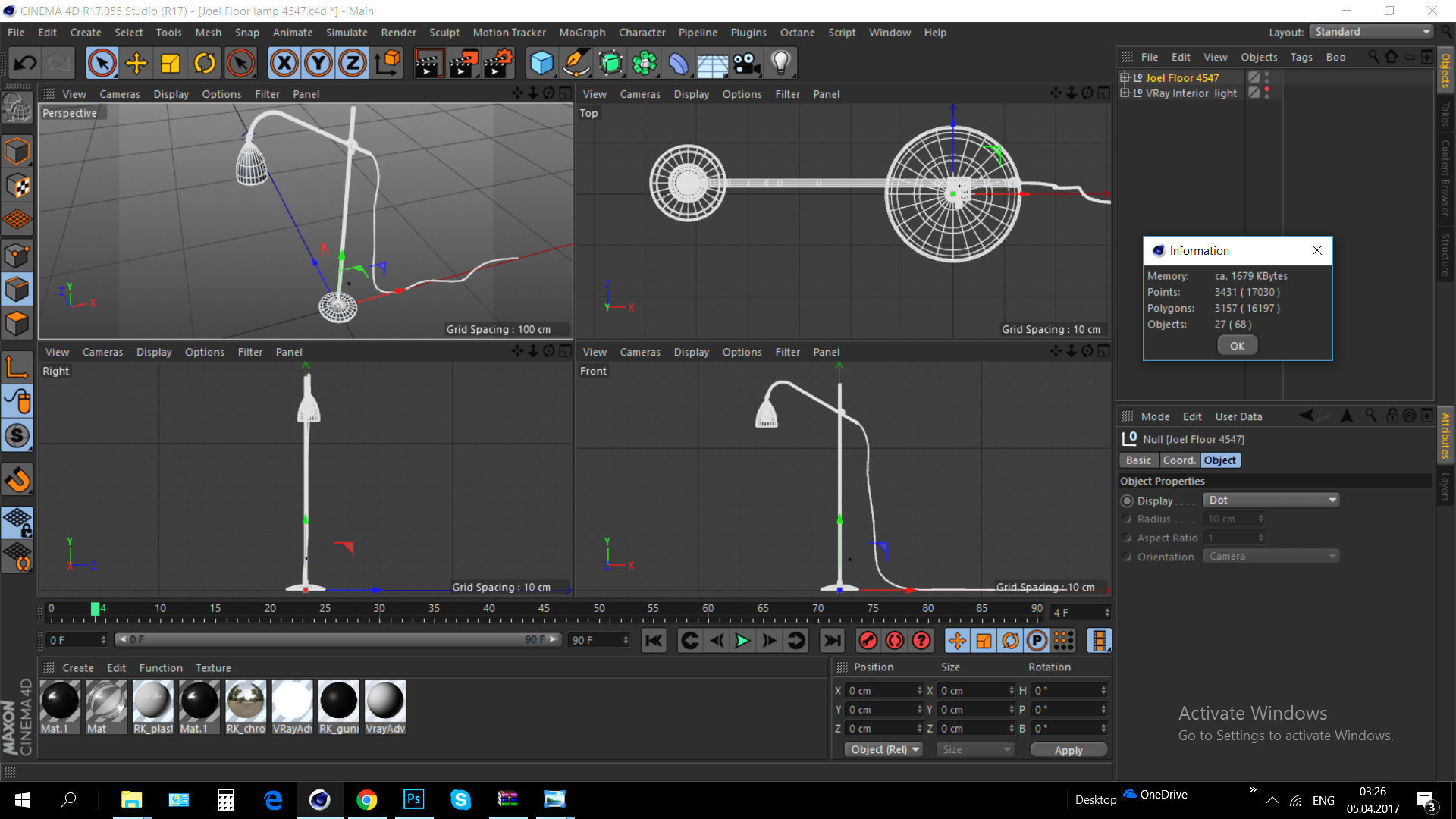Expand Joel Floor 4547 object tree
The height and width of the screenshot is (819, 1456).
pos(1125,77)
